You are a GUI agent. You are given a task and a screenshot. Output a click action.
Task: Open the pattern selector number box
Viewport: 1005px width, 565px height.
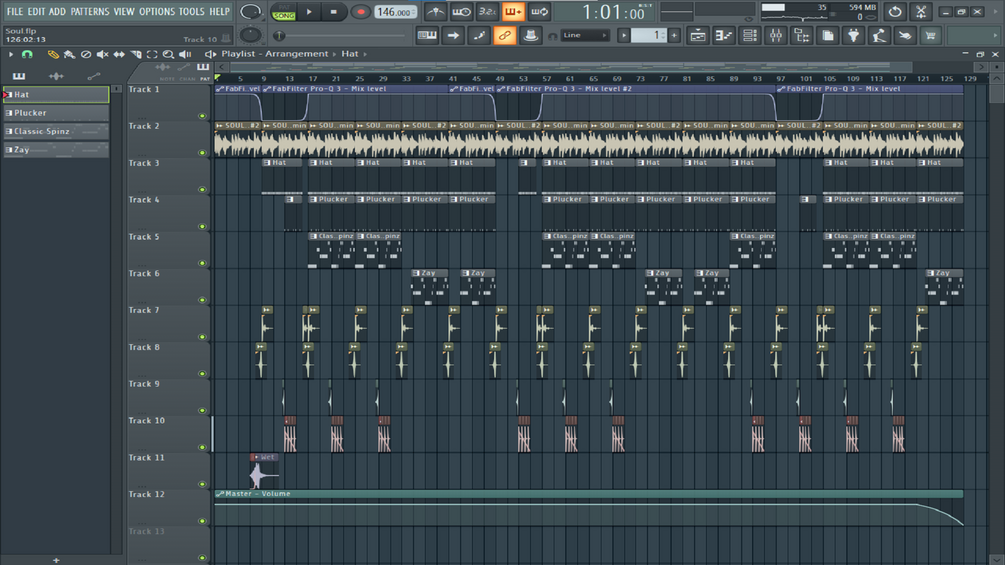click(649, 35)
